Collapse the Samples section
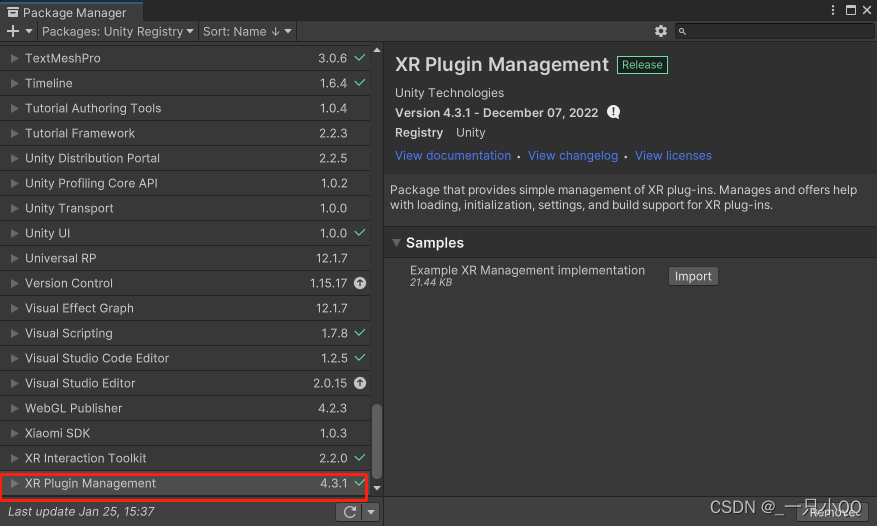This screenshot has height=526, width=877. 397,243
